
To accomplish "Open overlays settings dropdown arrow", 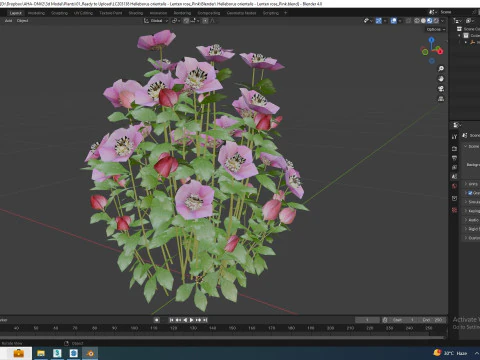I will [x=400, y=21].
